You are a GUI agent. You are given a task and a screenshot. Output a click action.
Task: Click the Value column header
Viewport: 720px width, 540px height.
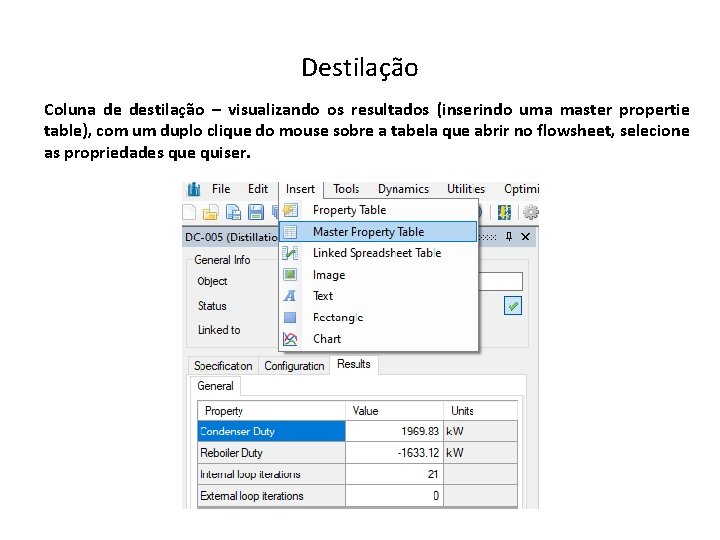click(394, 411)
